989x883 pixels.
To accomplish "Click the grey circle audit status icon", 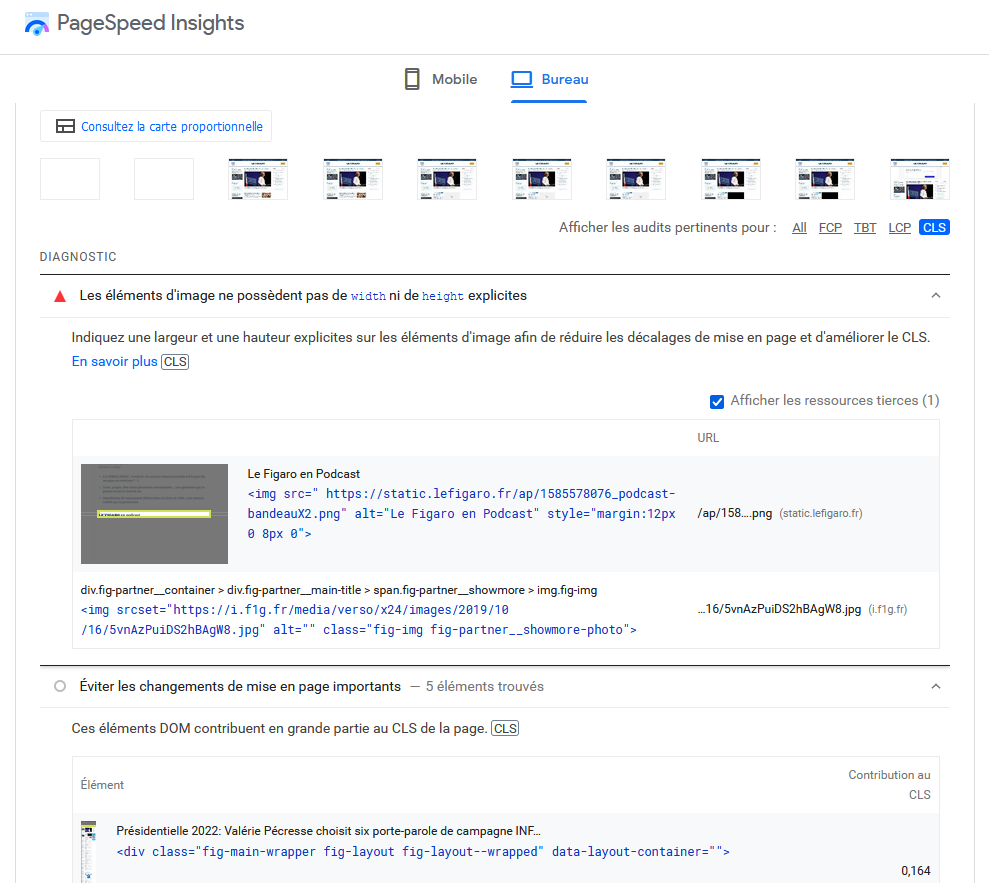I will (60, 686).
